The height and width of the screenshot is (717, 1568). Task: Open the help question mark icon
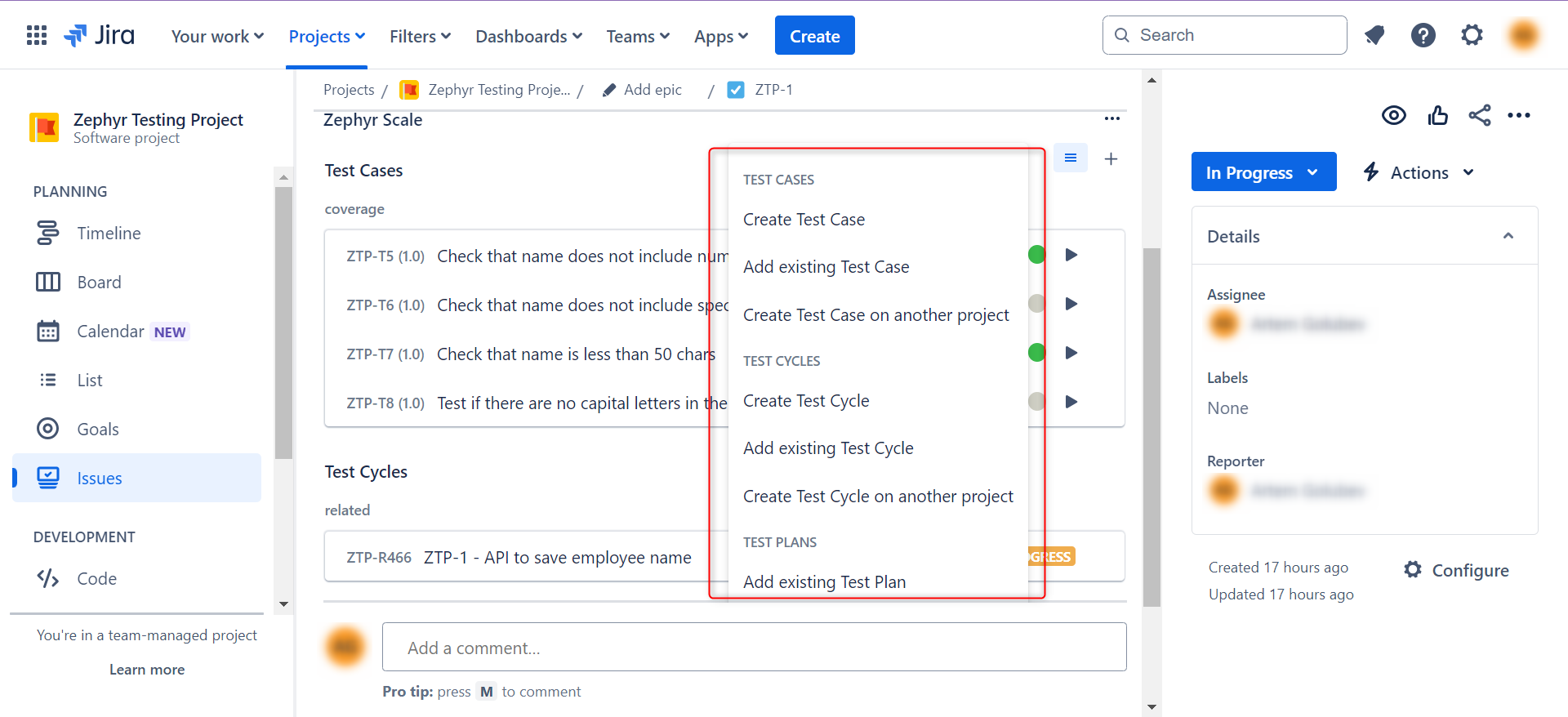(x=1423, y=35)
